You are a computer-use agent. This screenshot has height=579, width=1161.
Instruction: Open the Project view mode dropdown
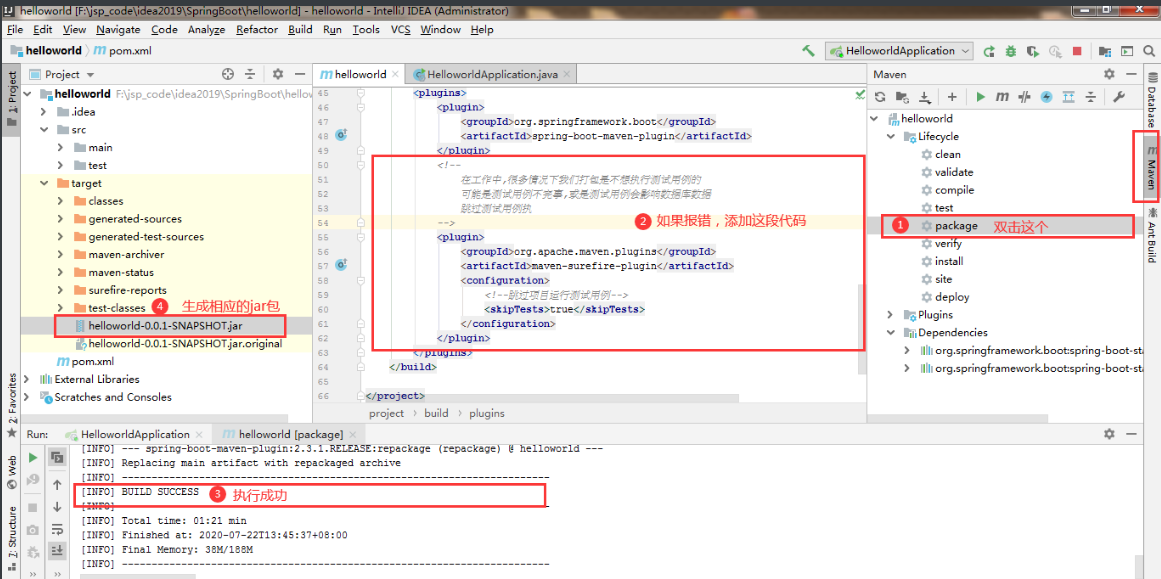(62, 75)
